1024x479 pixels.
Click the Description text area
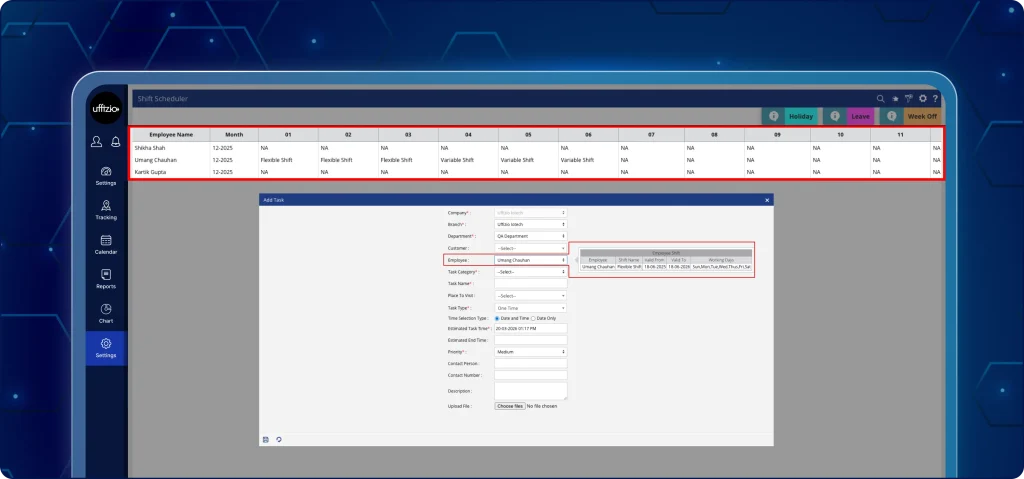tap(531, 391)
